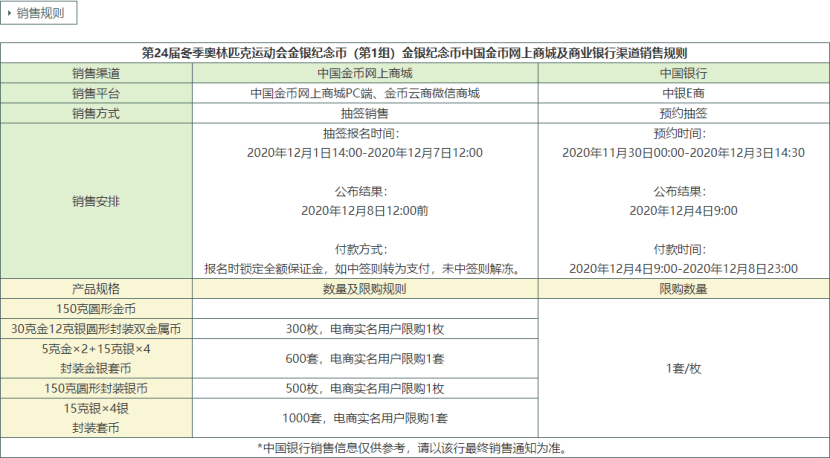This screenshot has width=830, height=458.
Task: Click the 付款方式 deposit description text
Action: (365, 269)
